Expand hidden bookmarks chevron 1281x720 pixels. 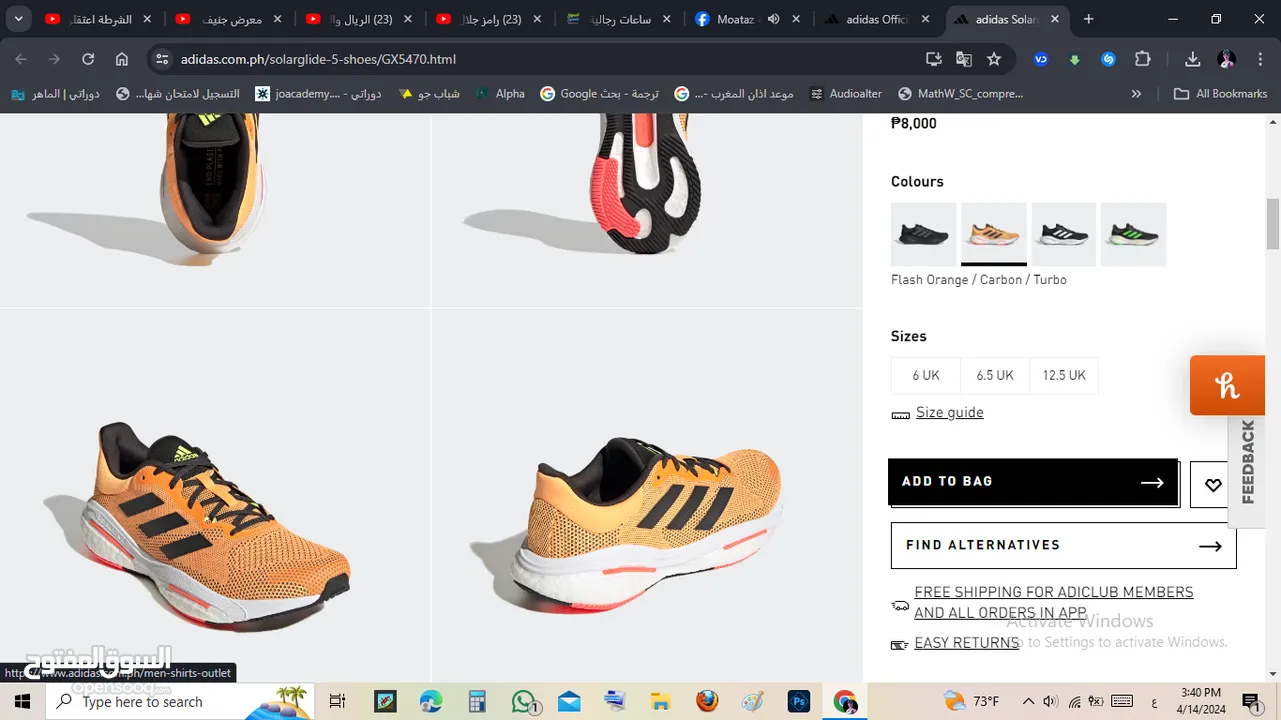pos(1136,93)
